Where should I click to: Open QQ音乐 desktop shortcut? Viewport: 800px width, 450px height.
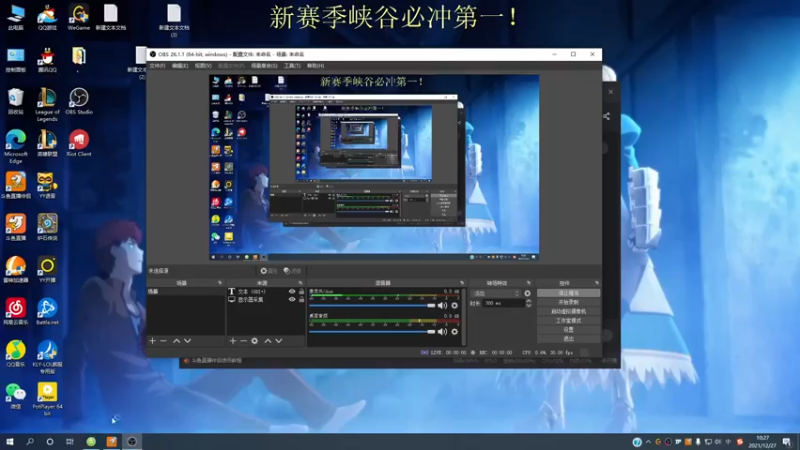coord(16,354)
